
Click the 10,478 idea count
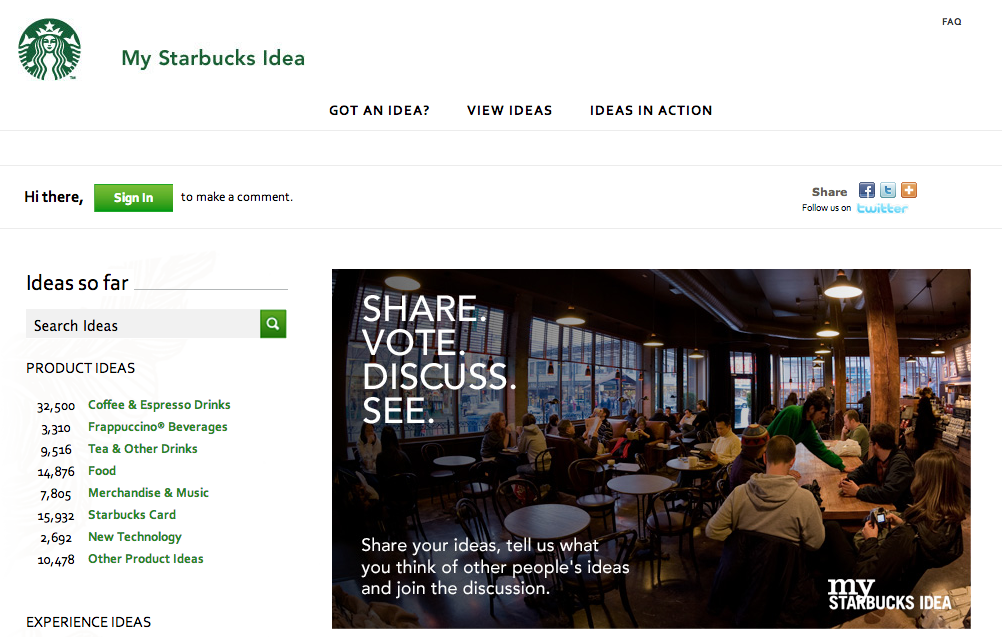(56, 560)
